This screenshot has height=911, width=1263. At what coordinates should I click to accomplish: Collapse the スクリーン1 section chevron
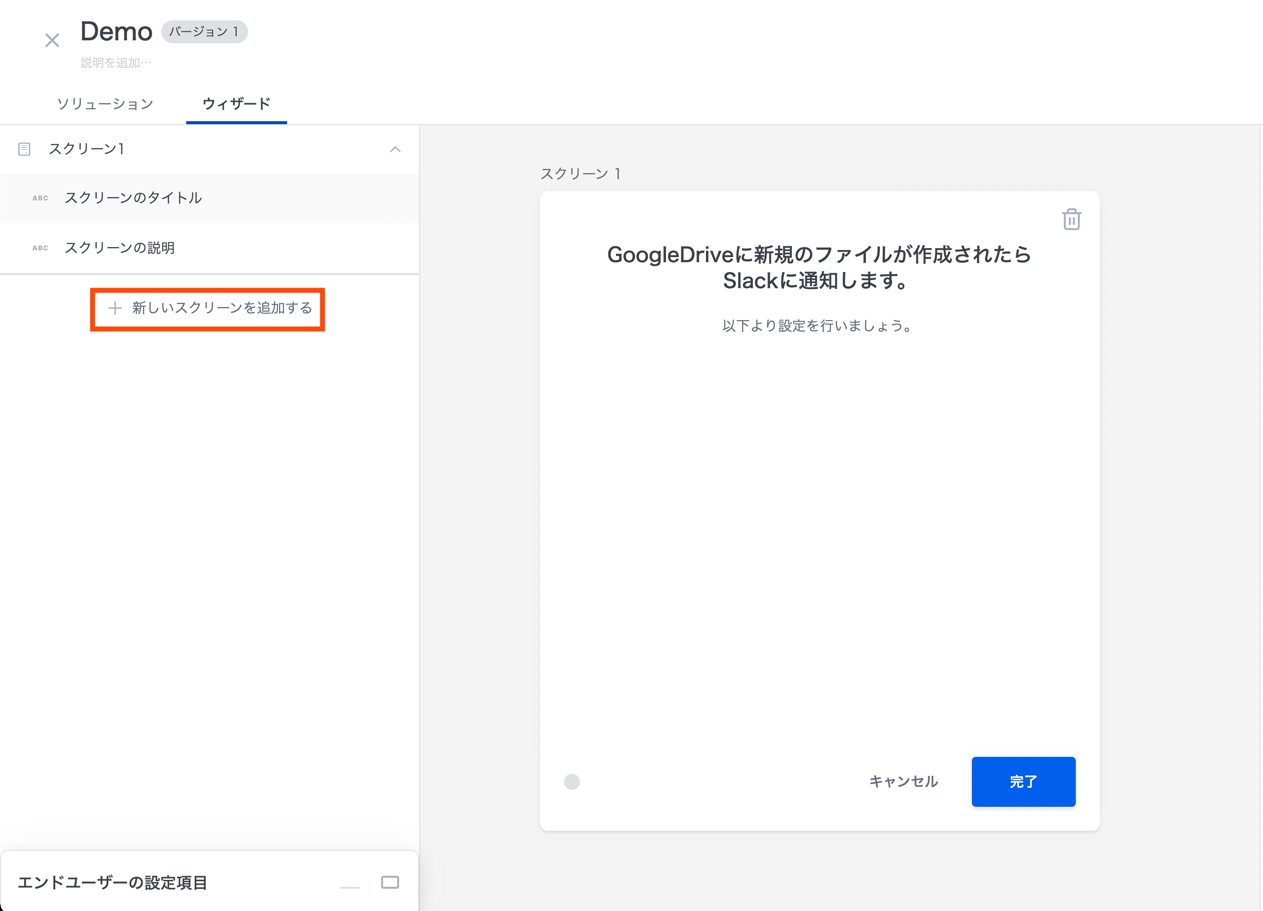point(395,149)
